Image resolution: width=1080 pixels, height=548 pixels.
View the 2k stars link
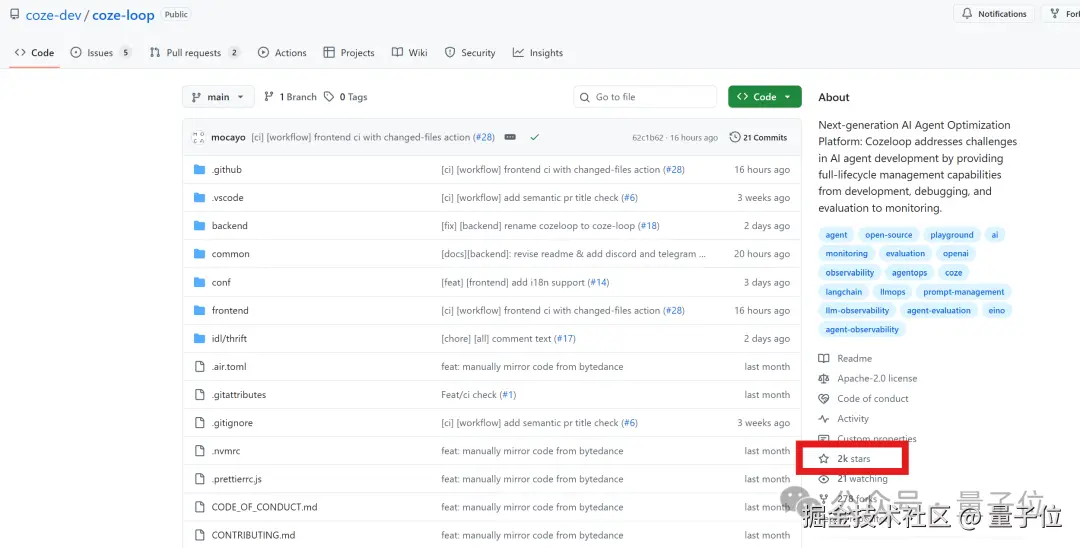click(845, 459)
